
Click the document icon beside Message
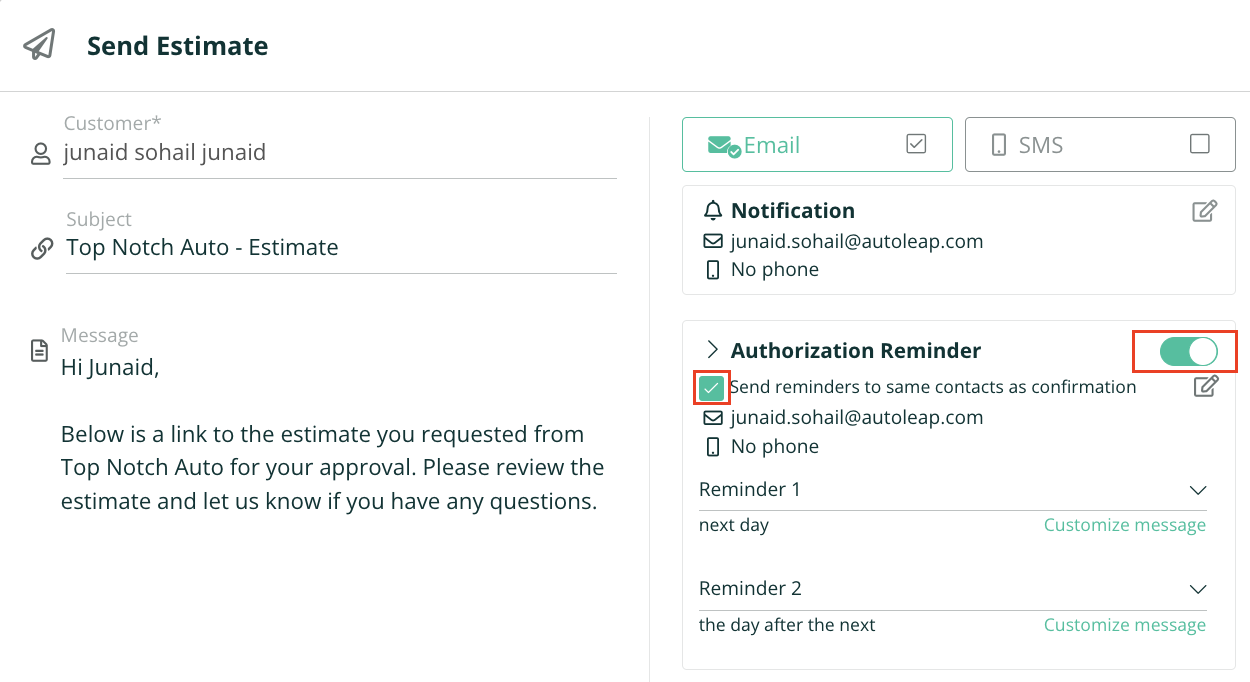(39, 351)
